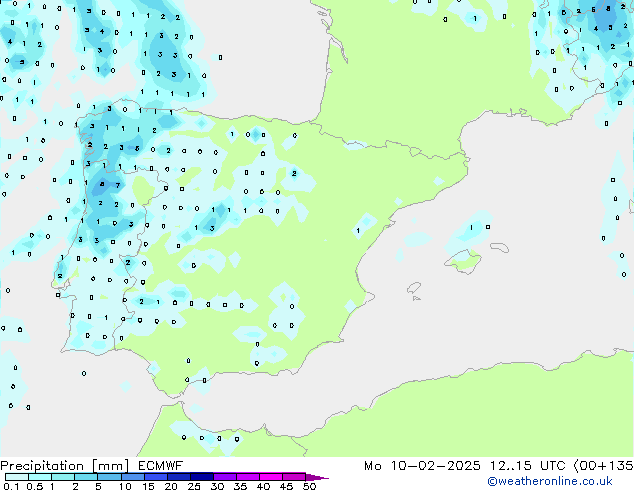Click the legend value "15"
The width and height of the screenshot is (634, 490).
coord(148,486)
